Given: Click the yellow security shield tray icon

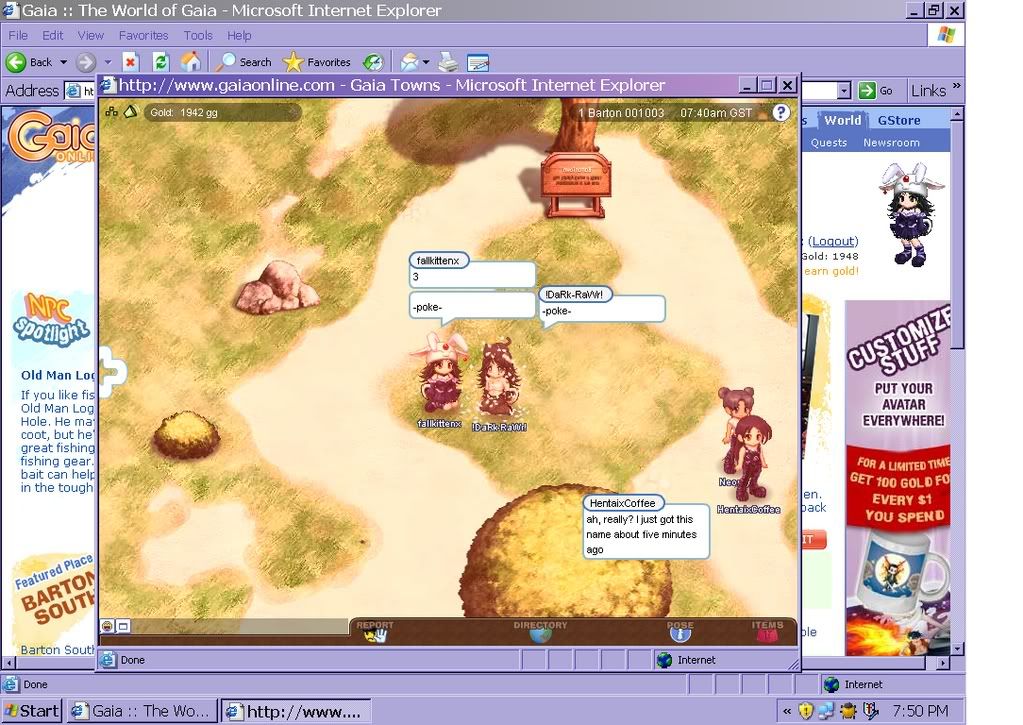Looking at the screenshot, I should pos(806,711).
